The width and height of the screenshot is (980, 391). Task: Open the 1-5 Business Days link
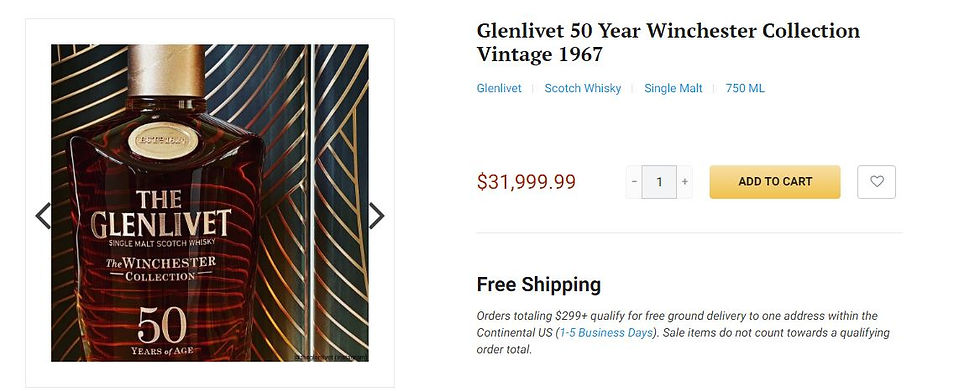(606, 332)
